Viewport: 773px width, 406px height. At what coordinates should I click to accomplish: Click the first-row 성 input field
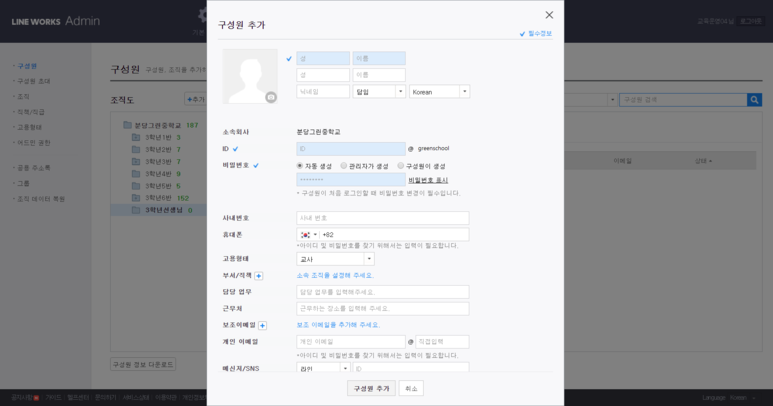(x=323, y=58)
